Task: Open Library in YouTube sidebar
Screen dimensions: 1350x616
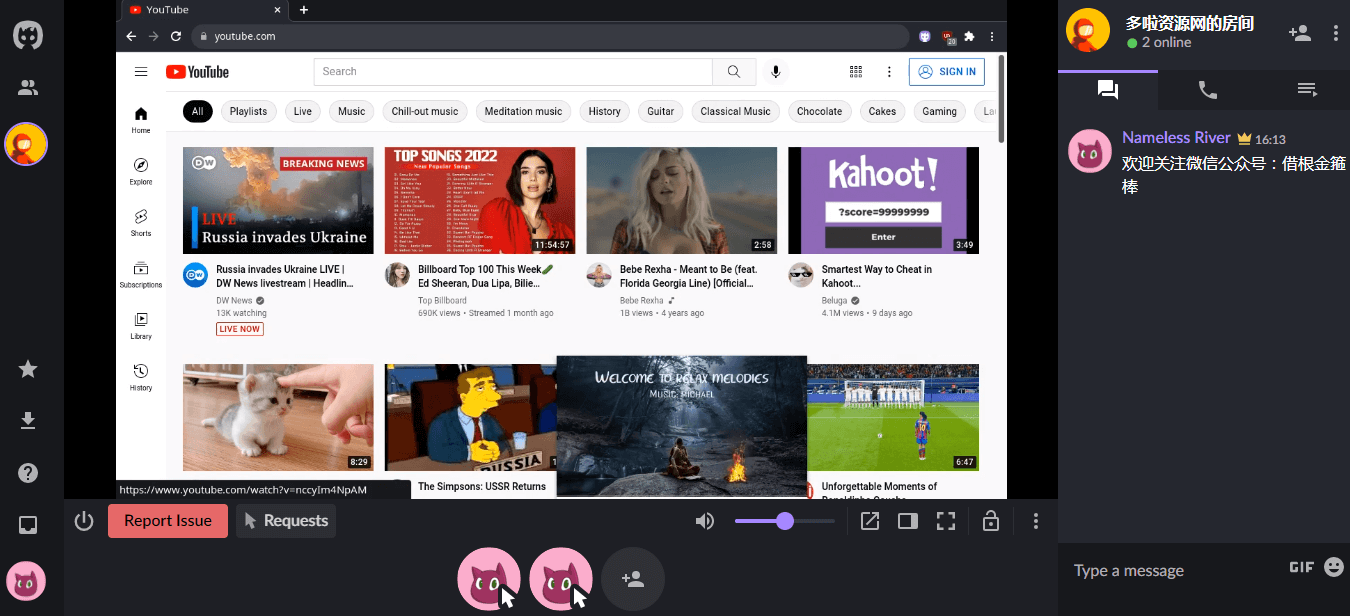Action: pyautogui.click(x=141, y=326)
